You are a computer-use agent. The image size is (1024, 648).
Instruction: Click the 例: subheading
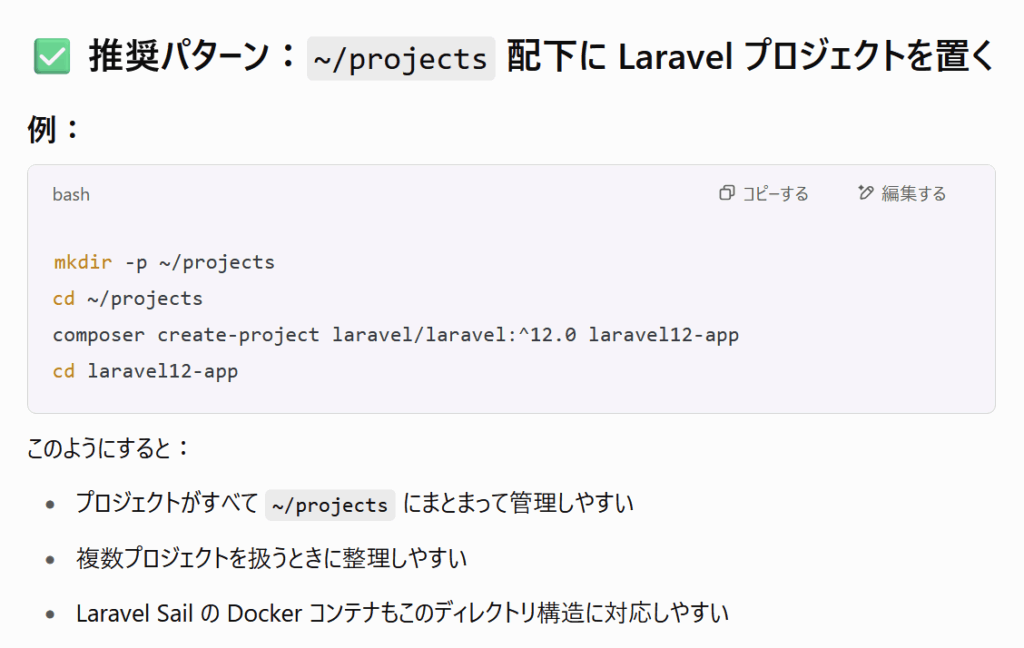point(53,129)
